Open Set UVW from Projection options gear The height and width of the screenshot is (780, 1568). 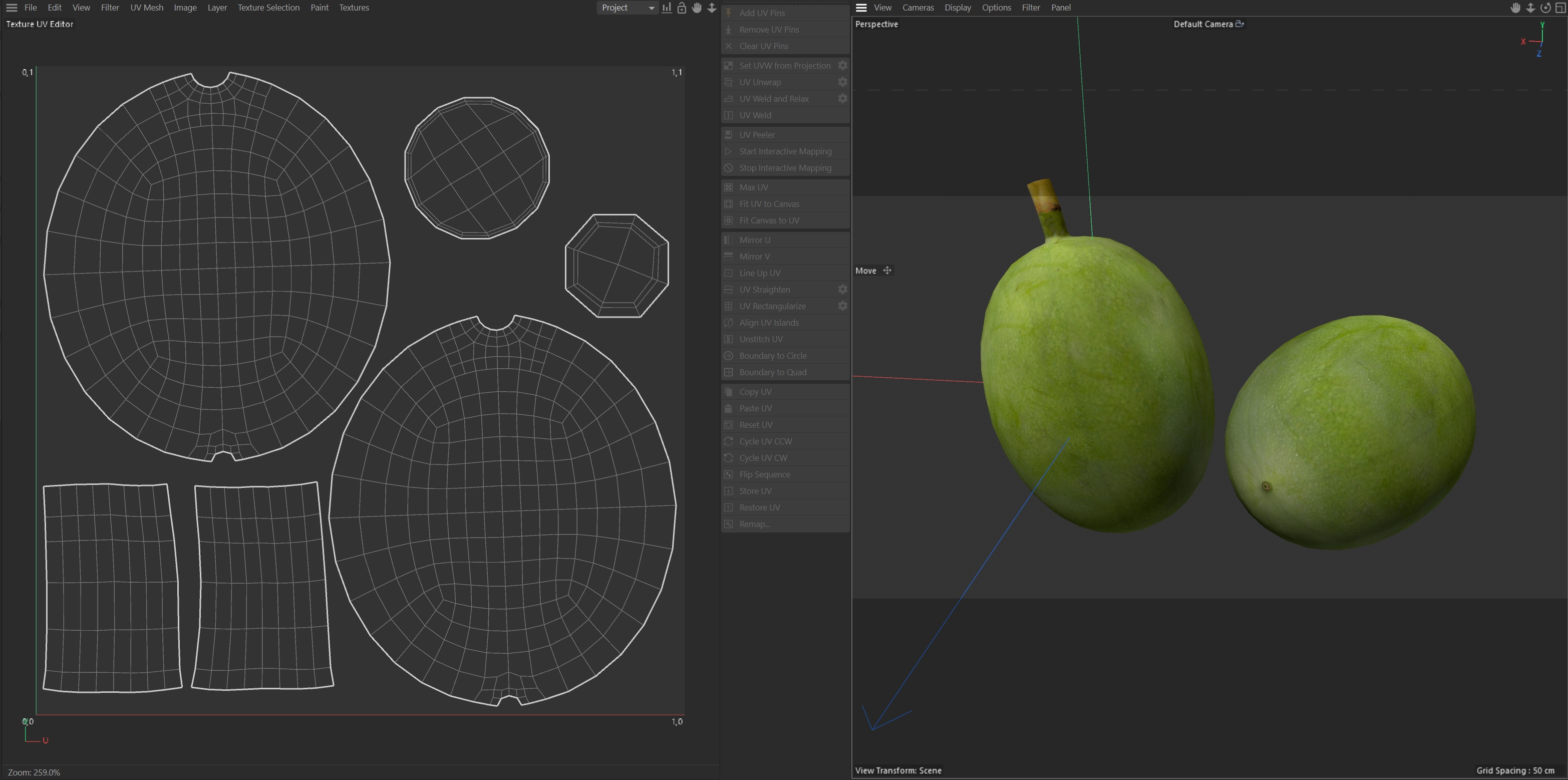pyautogui.click(x=842, y=66)
